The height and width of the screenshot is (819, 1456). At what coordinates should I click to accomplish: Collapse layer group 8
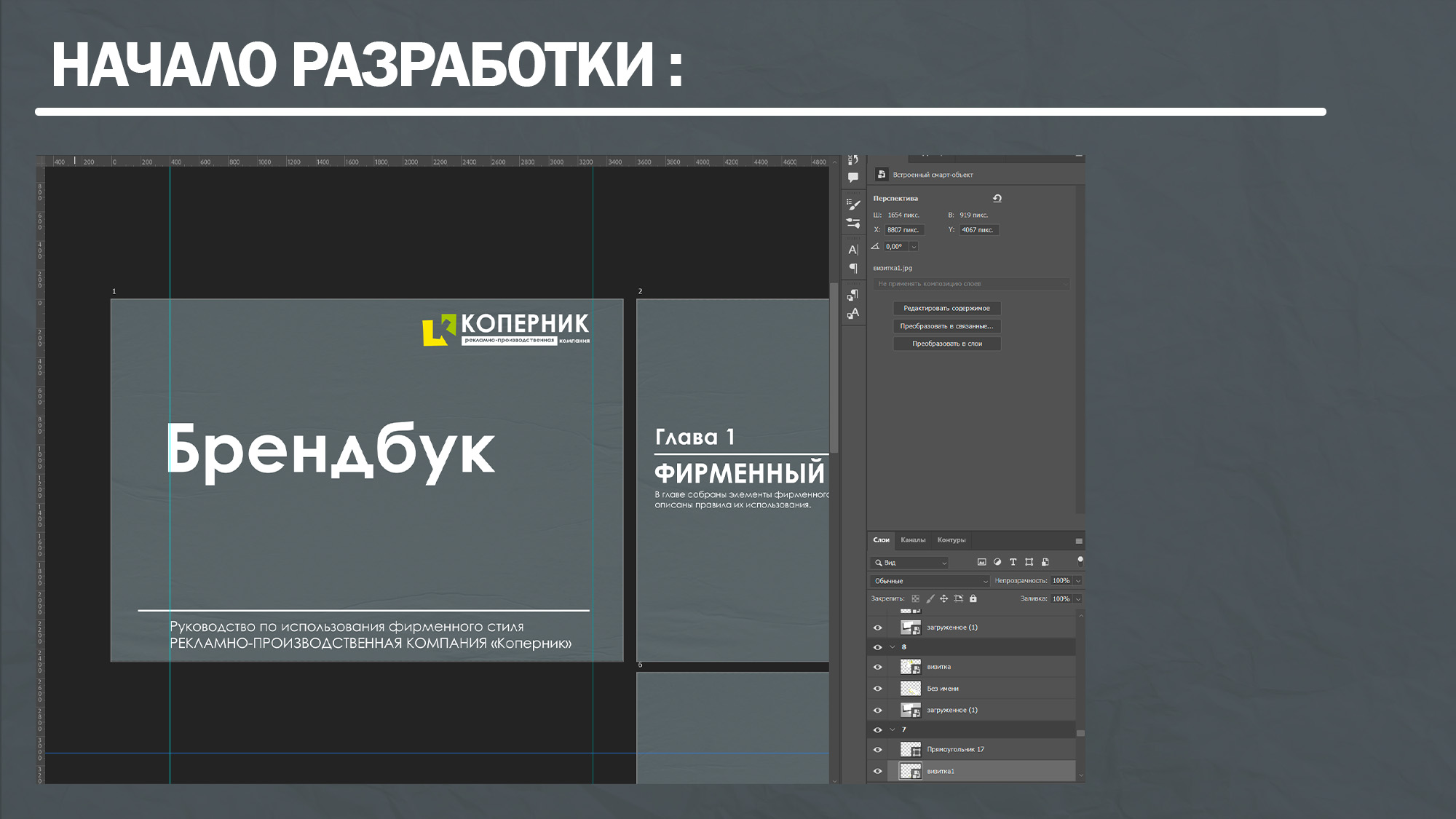893,647
